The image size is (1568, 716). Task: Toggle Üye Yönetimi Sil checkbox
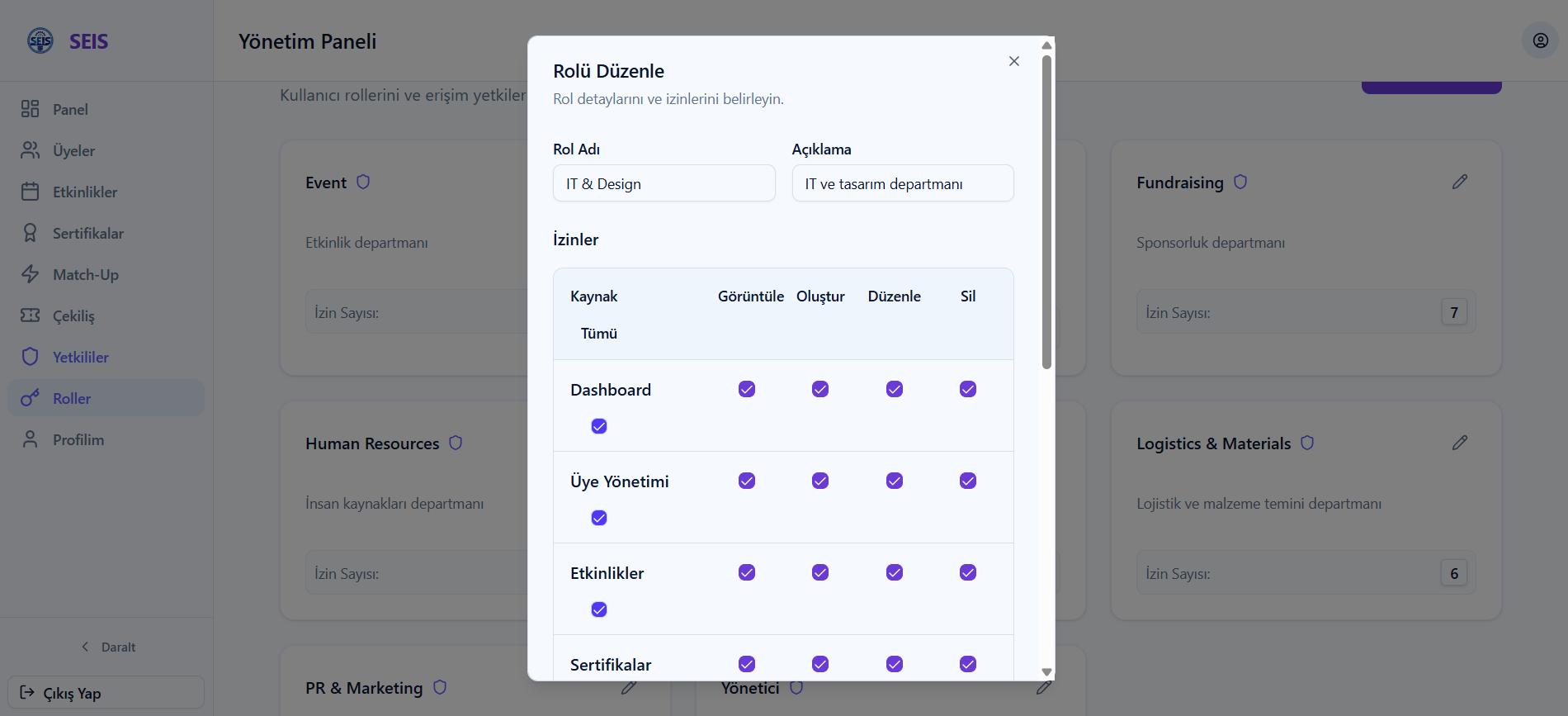tap(968, 481)
